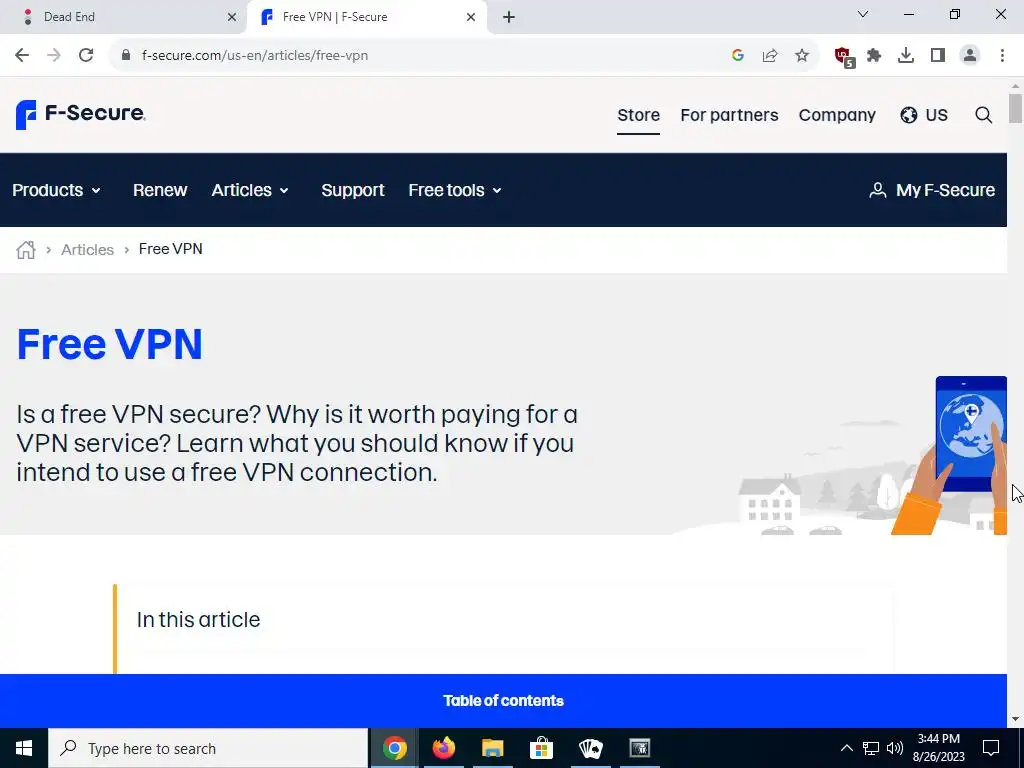Open the US region selector
Viewport: 1024px width, 768px height.
tap(923, 115)
